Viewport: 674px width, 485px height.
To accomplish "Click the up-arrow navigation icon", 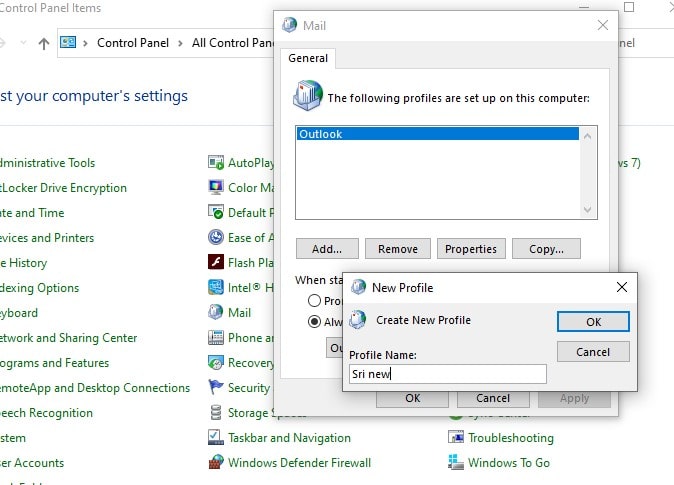I will click(43, 43).
